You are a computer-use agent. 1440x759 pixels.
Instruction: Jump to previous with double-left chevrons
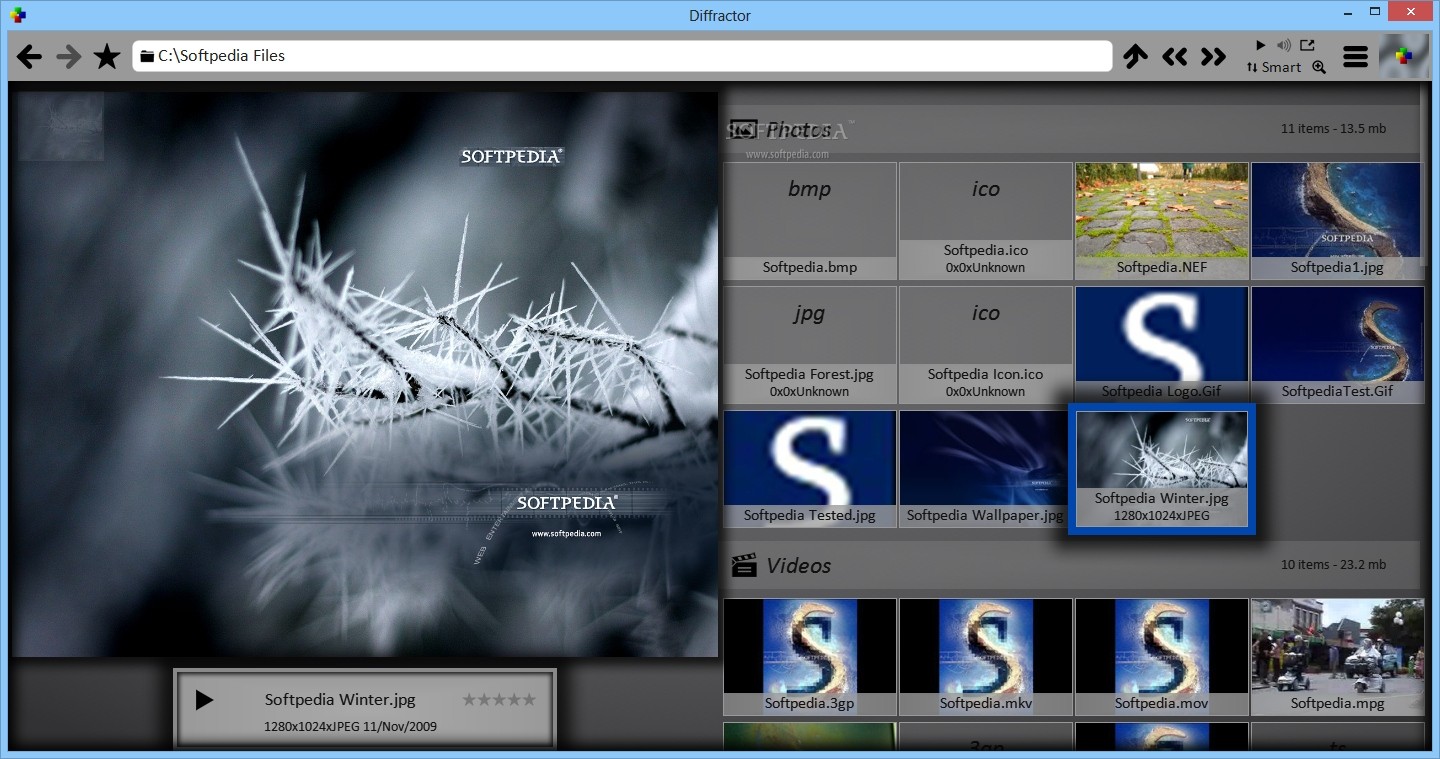[1175, 57]
